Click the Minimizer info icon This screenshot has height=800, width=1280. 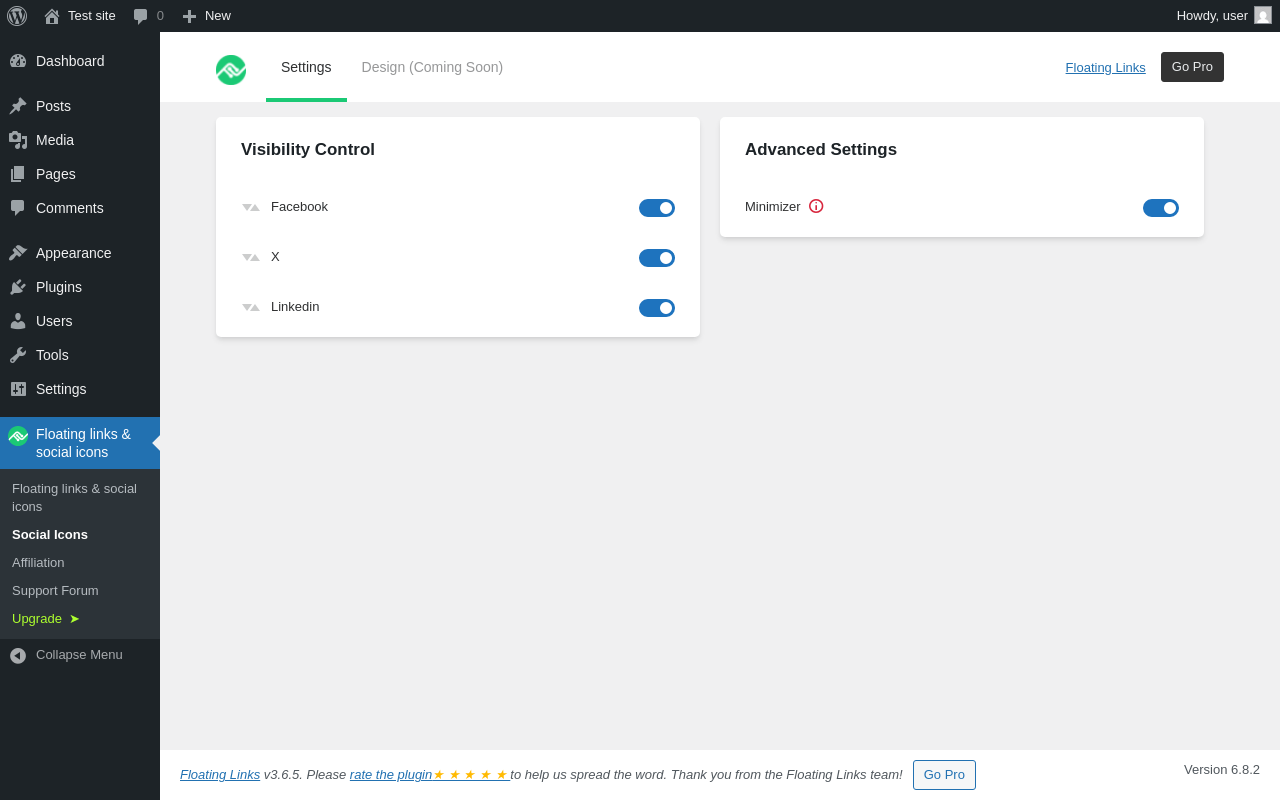(x=816, y=206)
